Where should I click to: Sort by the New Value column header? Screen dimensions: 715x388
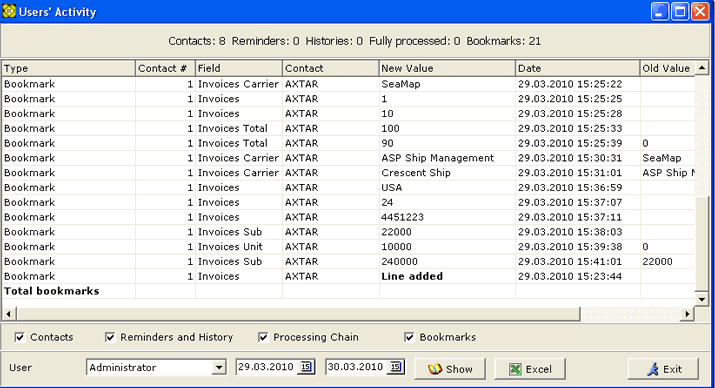point(447,68)
